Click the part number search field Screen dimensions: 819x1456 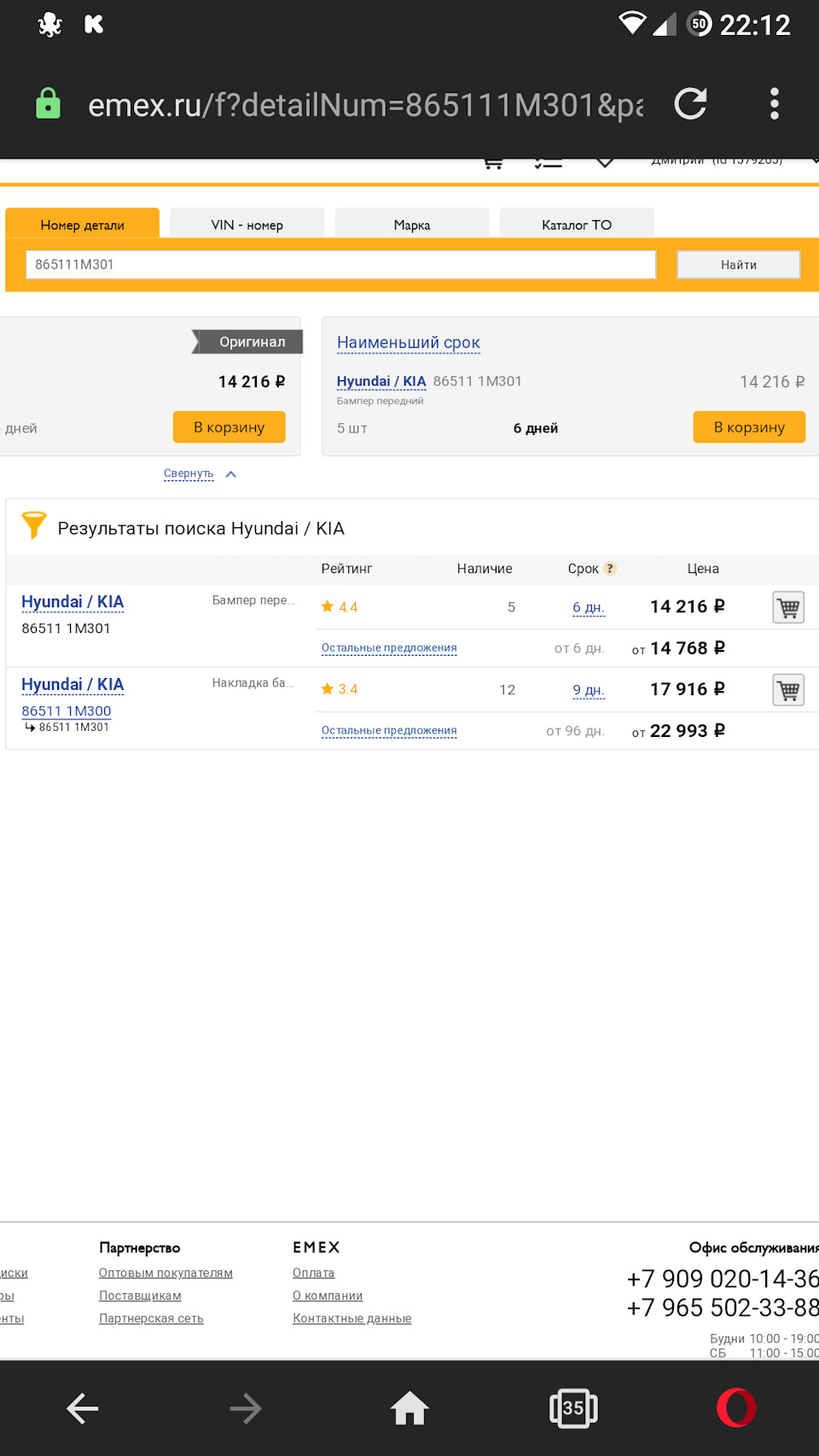click(x=341, y=264)
